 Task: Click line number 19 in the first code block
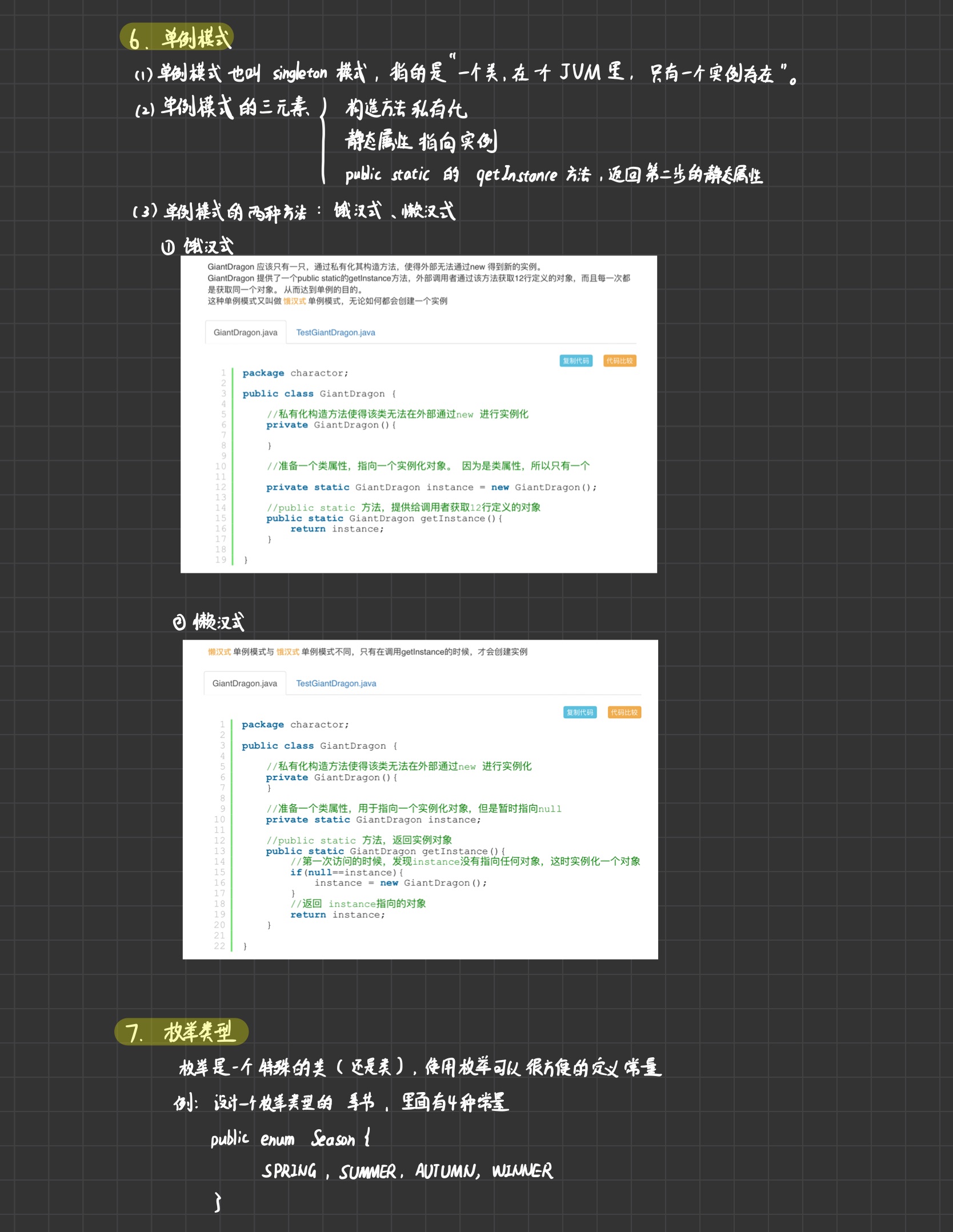[221, 560]
